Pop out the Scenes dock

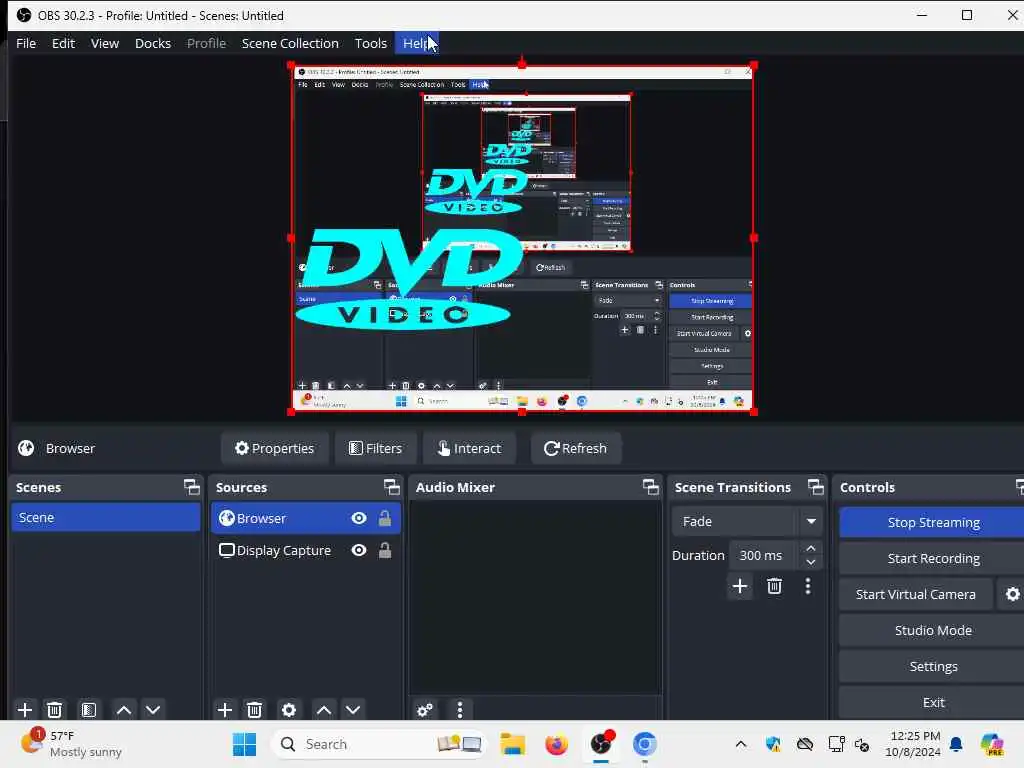(191, 487)
